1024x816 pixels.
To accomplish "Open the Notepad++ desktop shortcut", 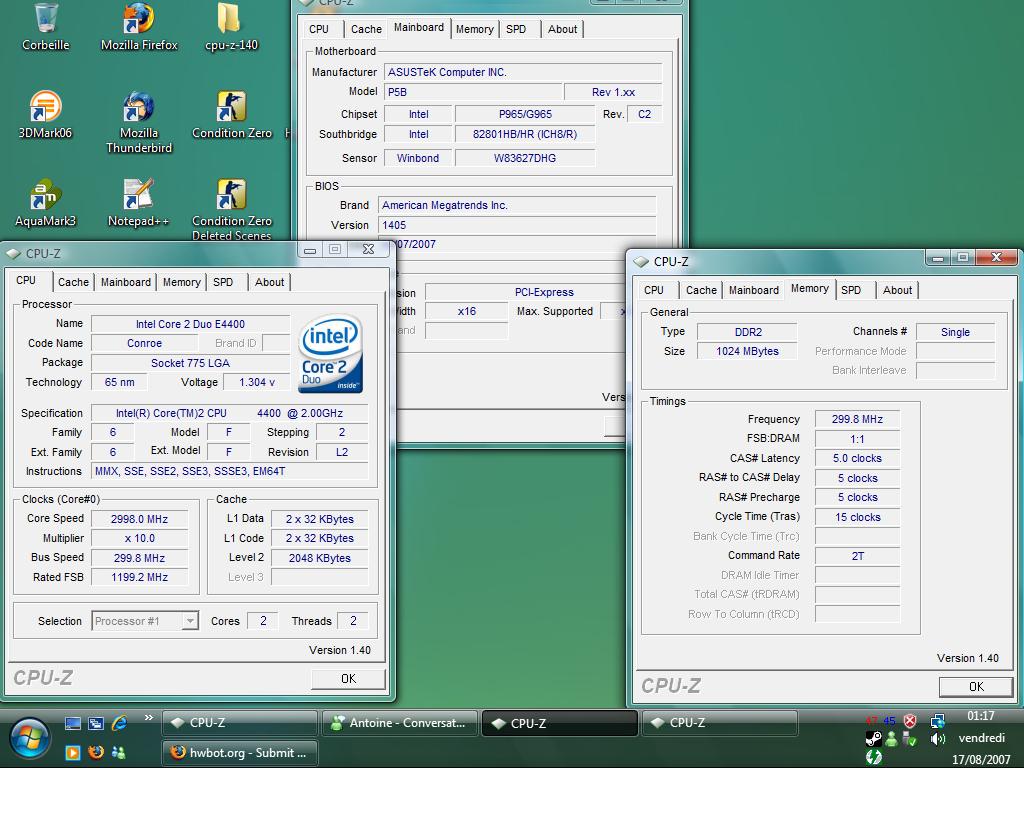I will point(138,202).
